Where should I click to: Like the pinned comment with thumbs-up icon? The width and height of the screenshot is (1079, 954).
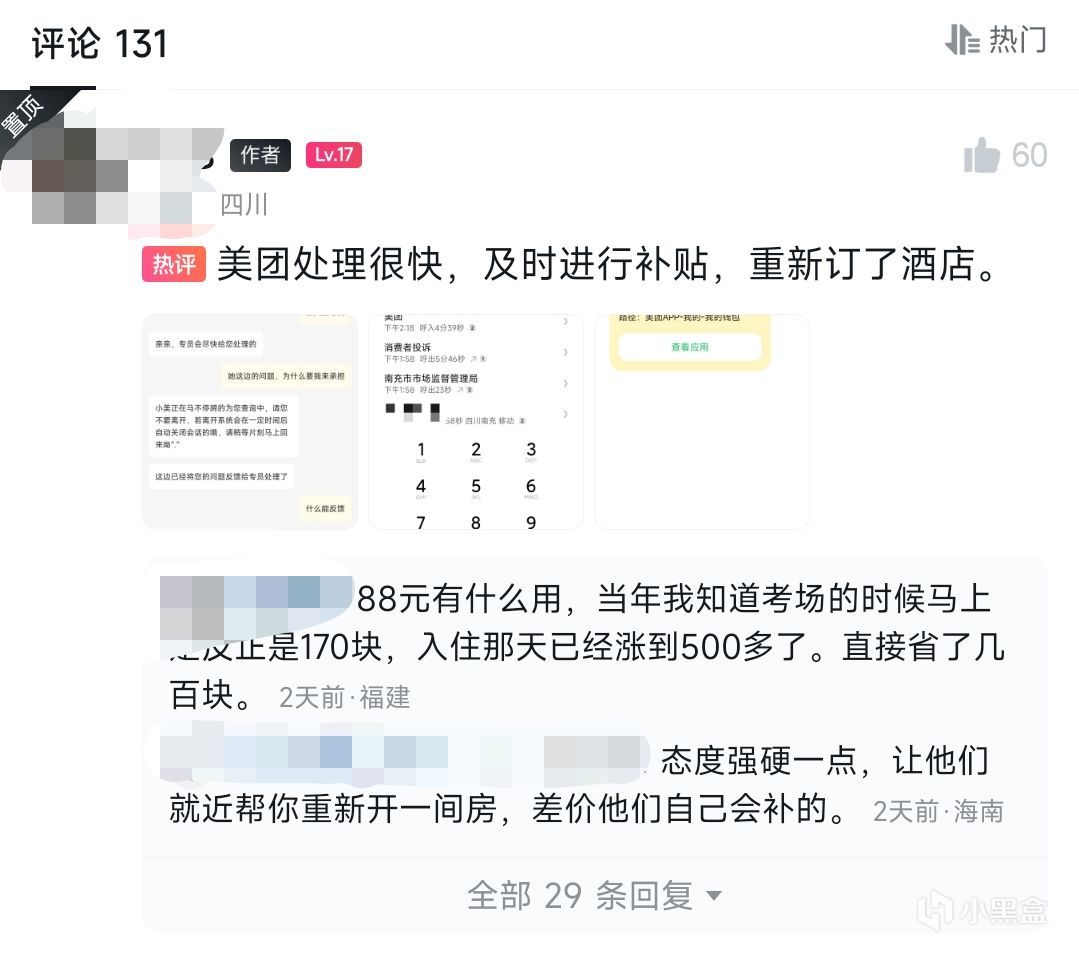click(x=981, y=155)
